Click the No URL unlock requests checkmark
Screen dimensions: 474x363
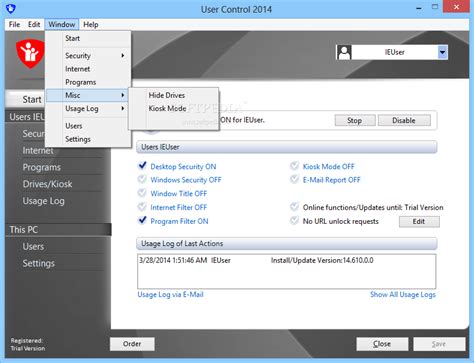point(294,221)
